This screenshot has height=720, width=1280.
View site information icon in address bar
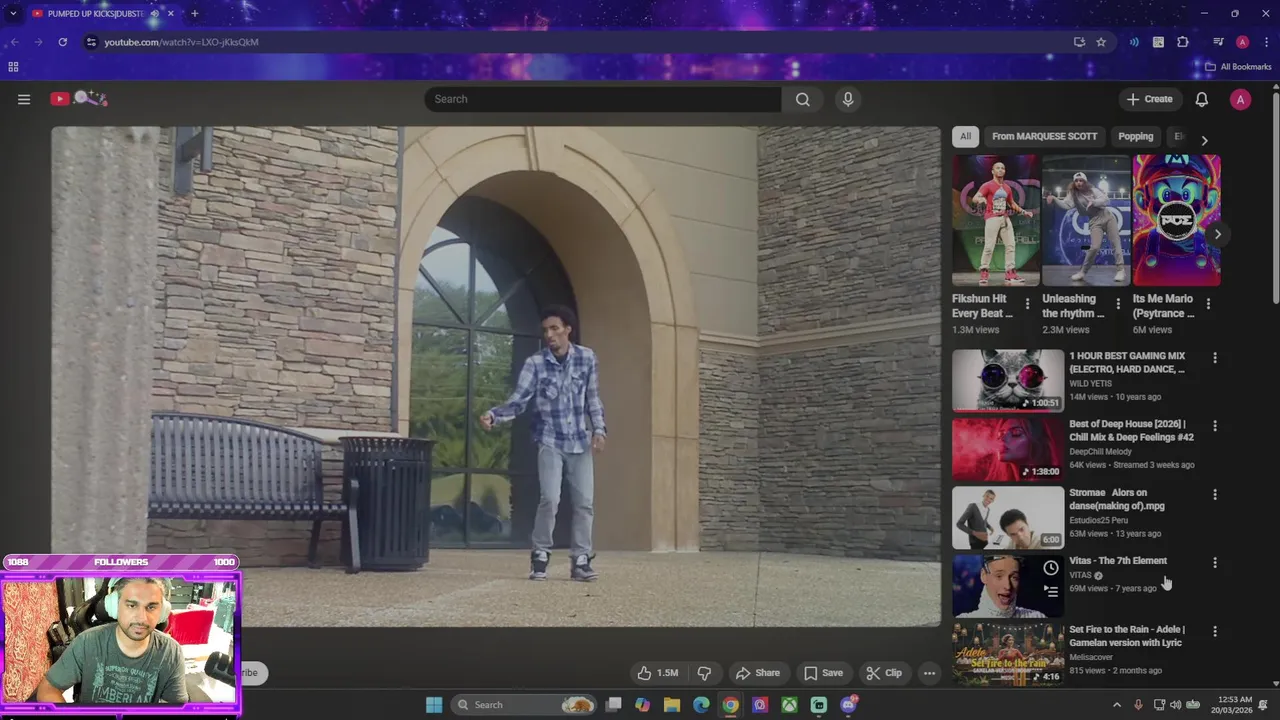[x=91, y=42]
